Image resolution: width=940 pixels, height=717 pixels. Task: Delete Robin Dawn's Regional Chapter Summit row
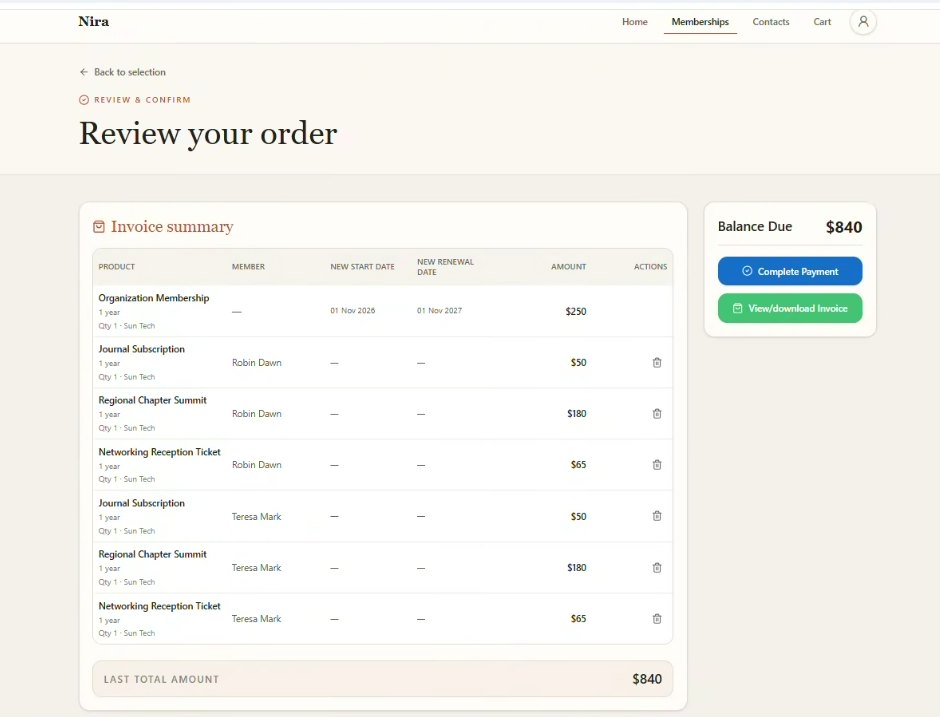[x=657, y=414]
